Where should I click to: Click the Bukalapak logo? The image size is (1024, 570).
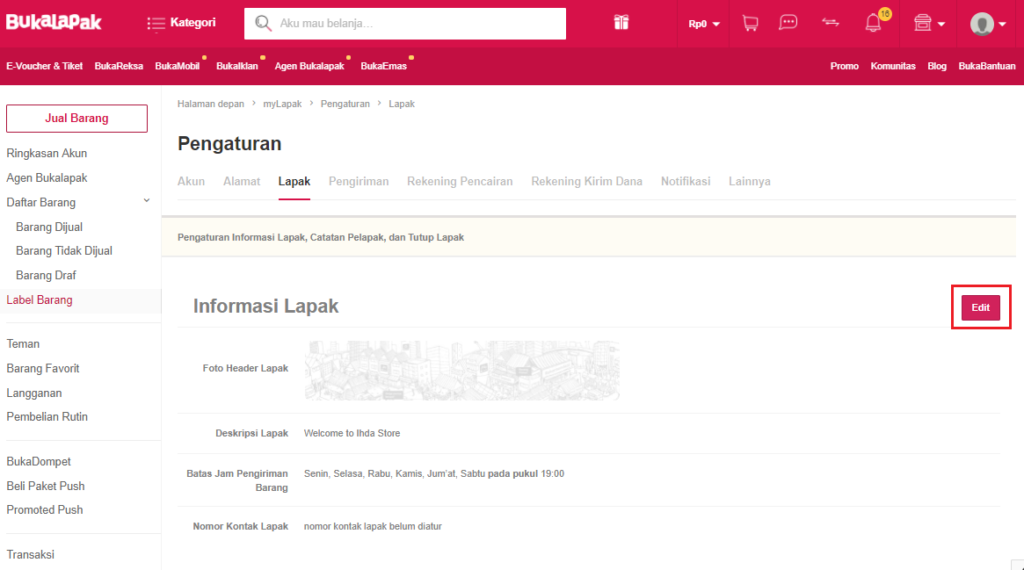coord(54,22)
